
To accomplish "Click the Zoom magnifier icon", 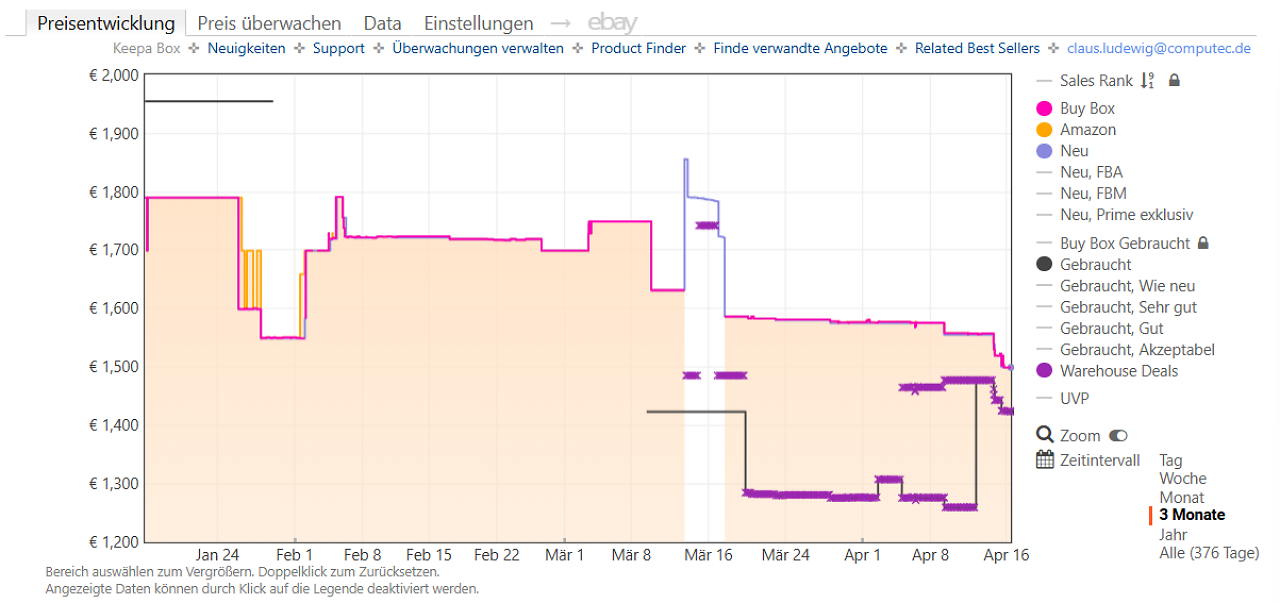I will (1045, 435).
